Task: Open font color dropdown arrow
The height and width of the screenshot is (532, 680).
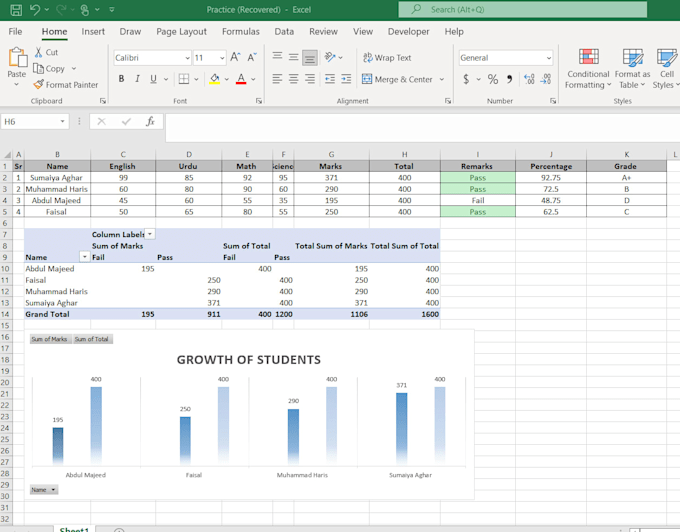Action: pyautogui.click(x=253, y=79)
